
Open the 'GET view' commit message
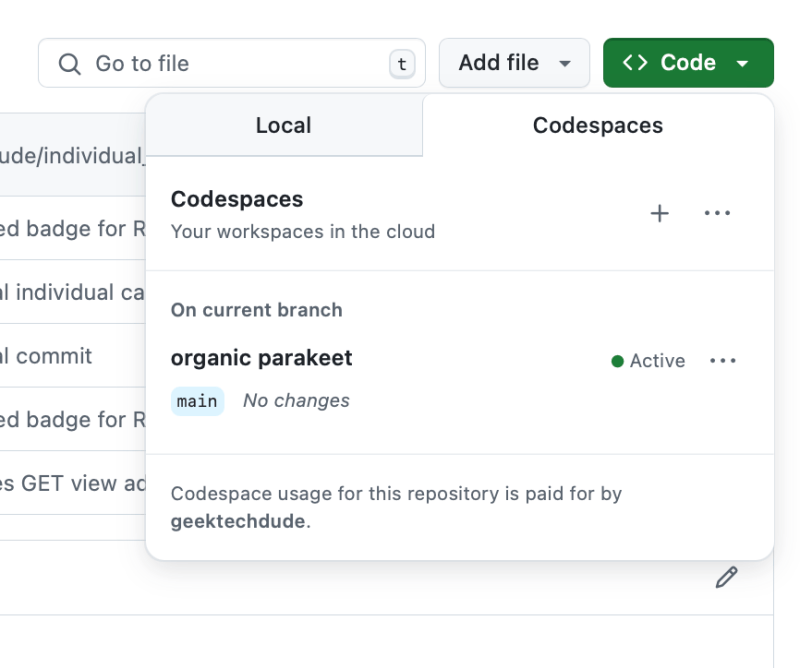[x=72, y=483]
